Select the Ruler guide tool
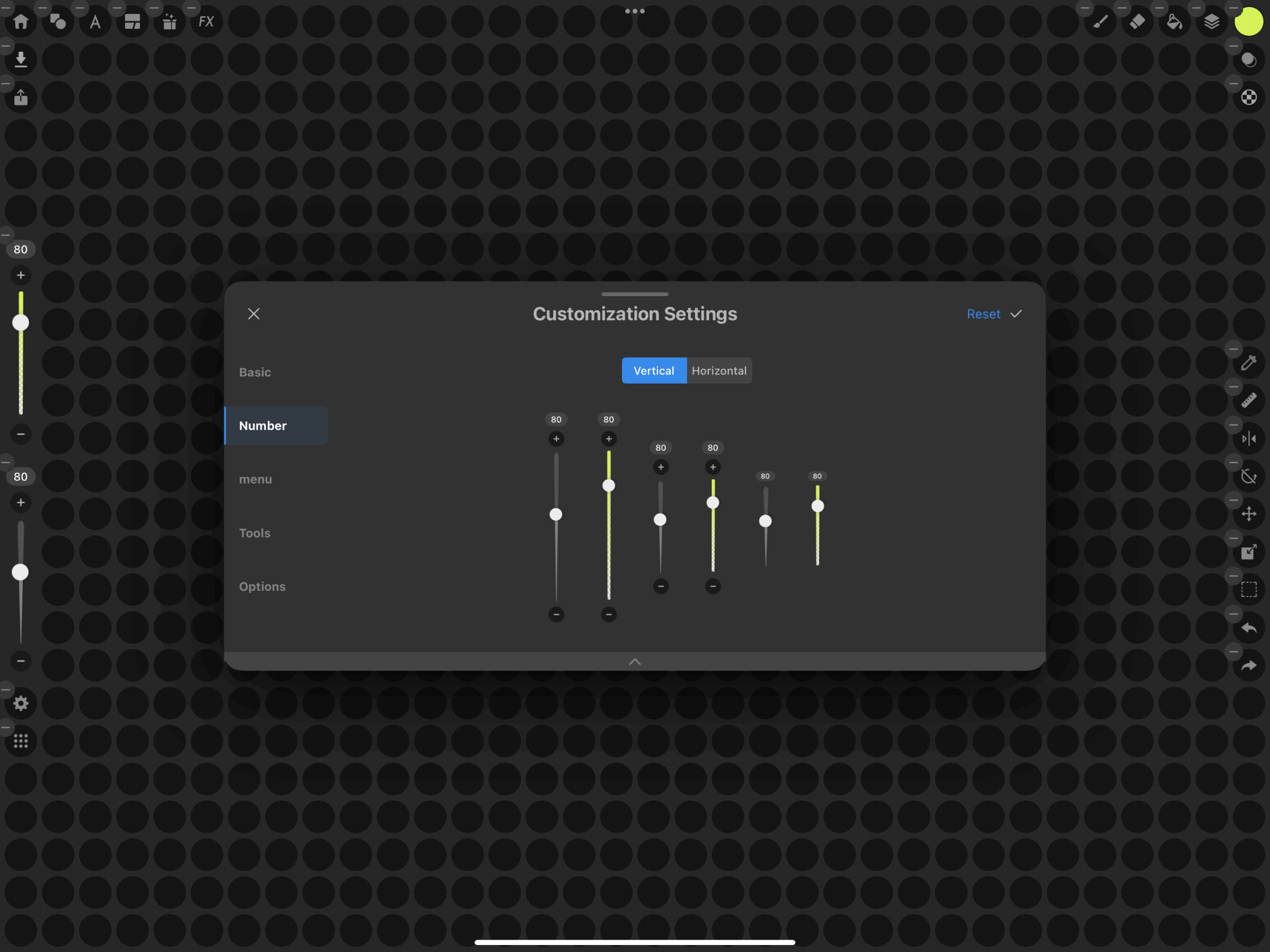1270x952 pixels. 1249,400
